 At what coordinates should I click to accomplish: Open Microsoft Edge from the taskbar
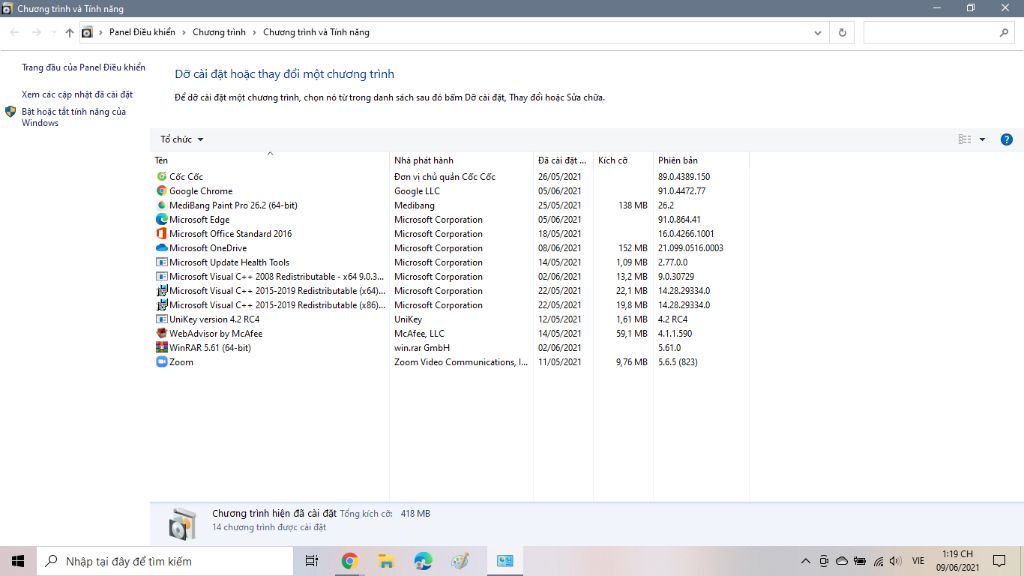423,561
